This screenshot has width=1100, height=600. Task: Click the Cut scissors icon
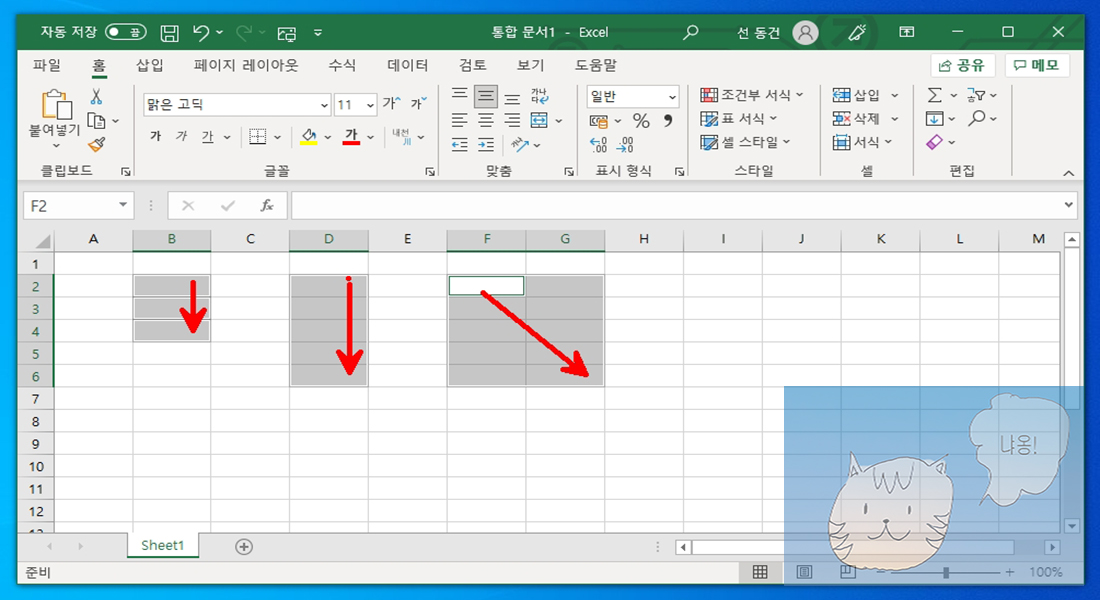[x=96, y=97]
